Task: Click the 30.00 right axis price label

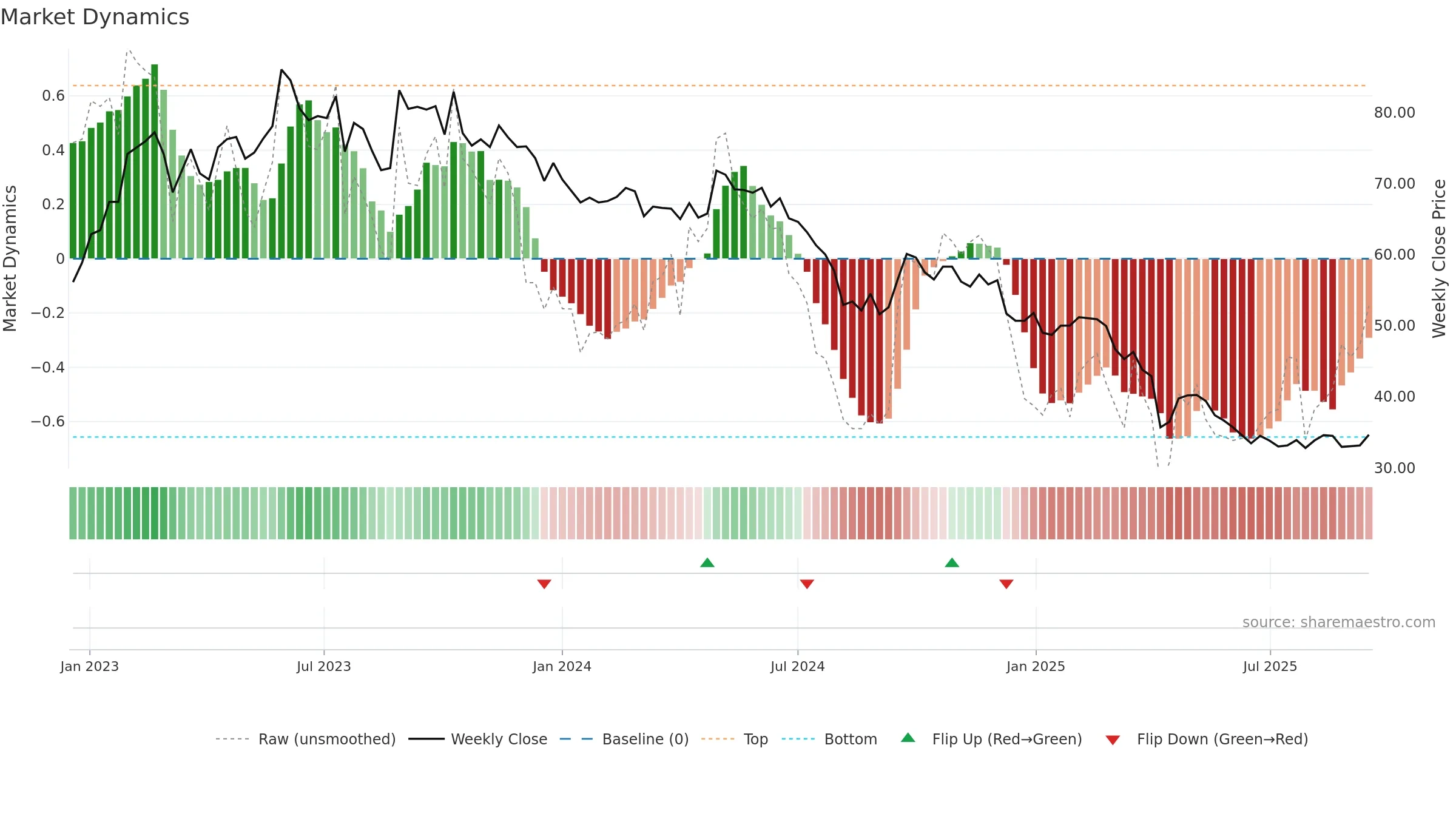Action: point(1395,468)
